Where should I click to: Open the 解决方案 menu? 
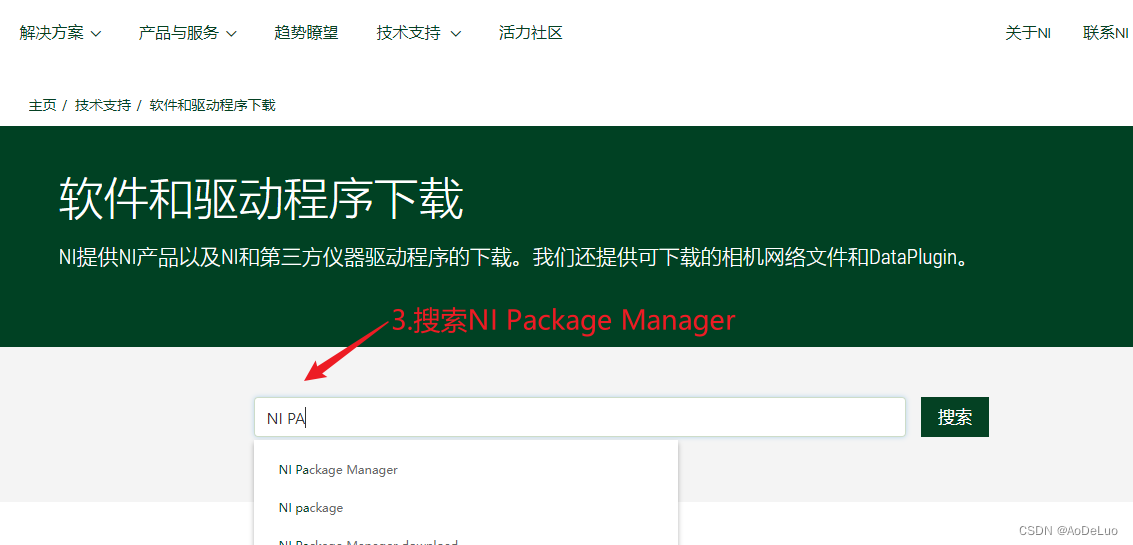click(60, 33)
